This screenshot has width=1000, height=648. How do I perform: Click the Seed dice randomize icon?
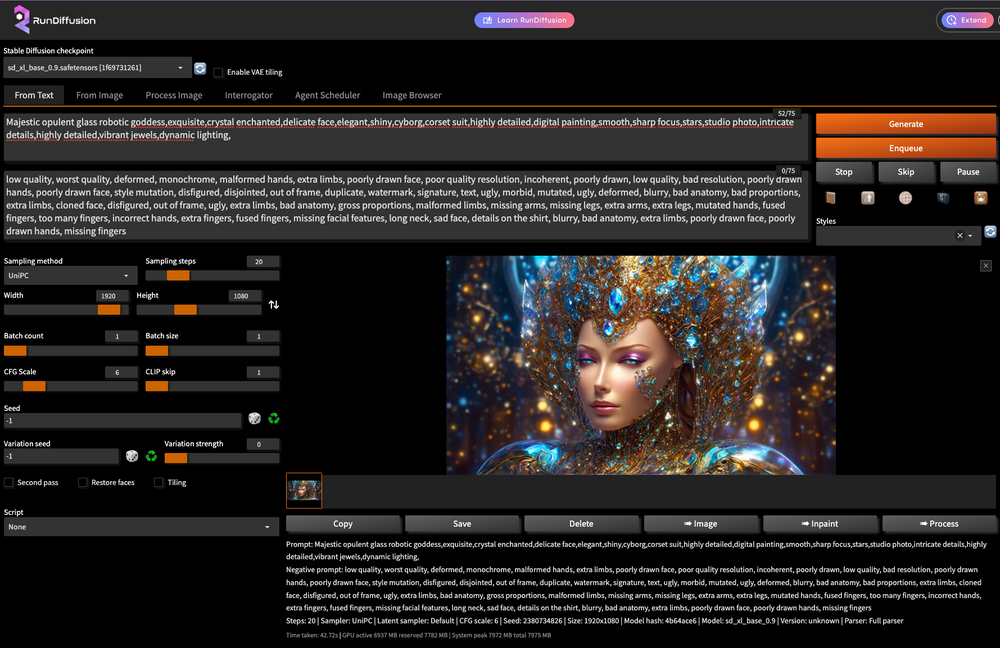coord(255,420)
